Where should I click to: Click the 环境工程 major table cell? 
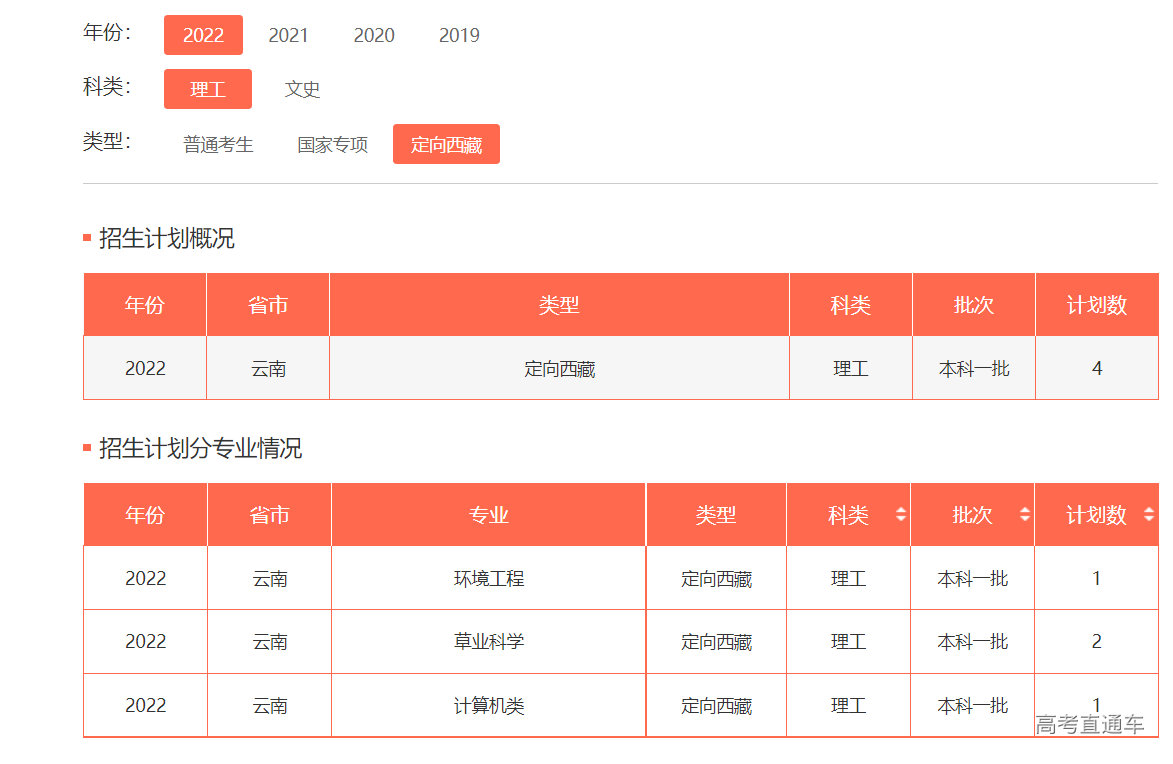[x=487, y=578]
